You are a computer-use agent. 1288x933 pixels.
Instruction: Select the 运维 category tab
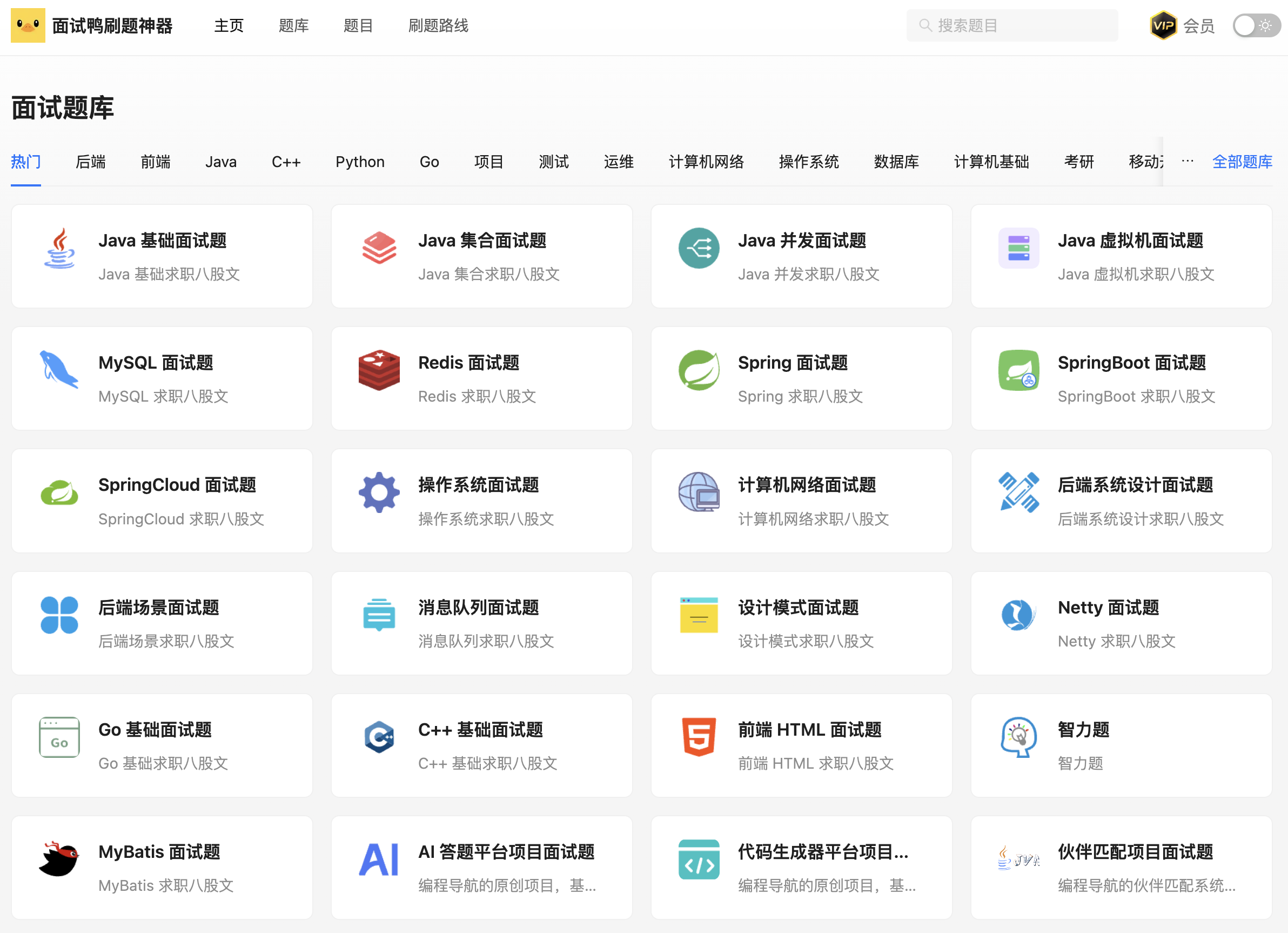(619, 162)
